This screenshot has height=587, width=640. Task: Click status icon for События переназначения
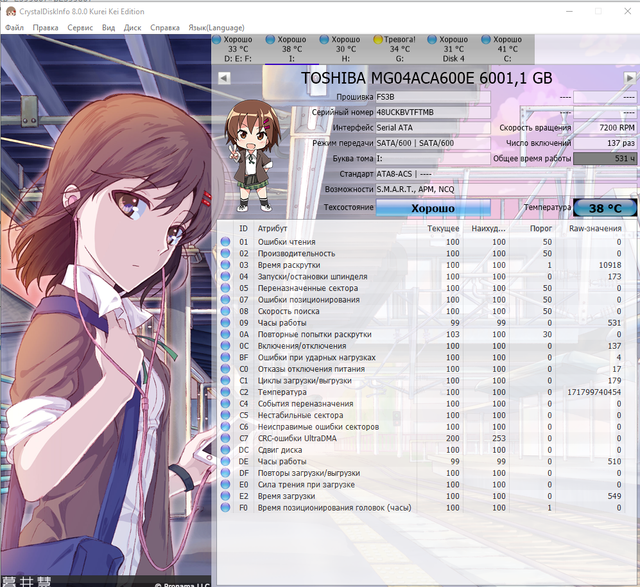(x=225, y=403)
